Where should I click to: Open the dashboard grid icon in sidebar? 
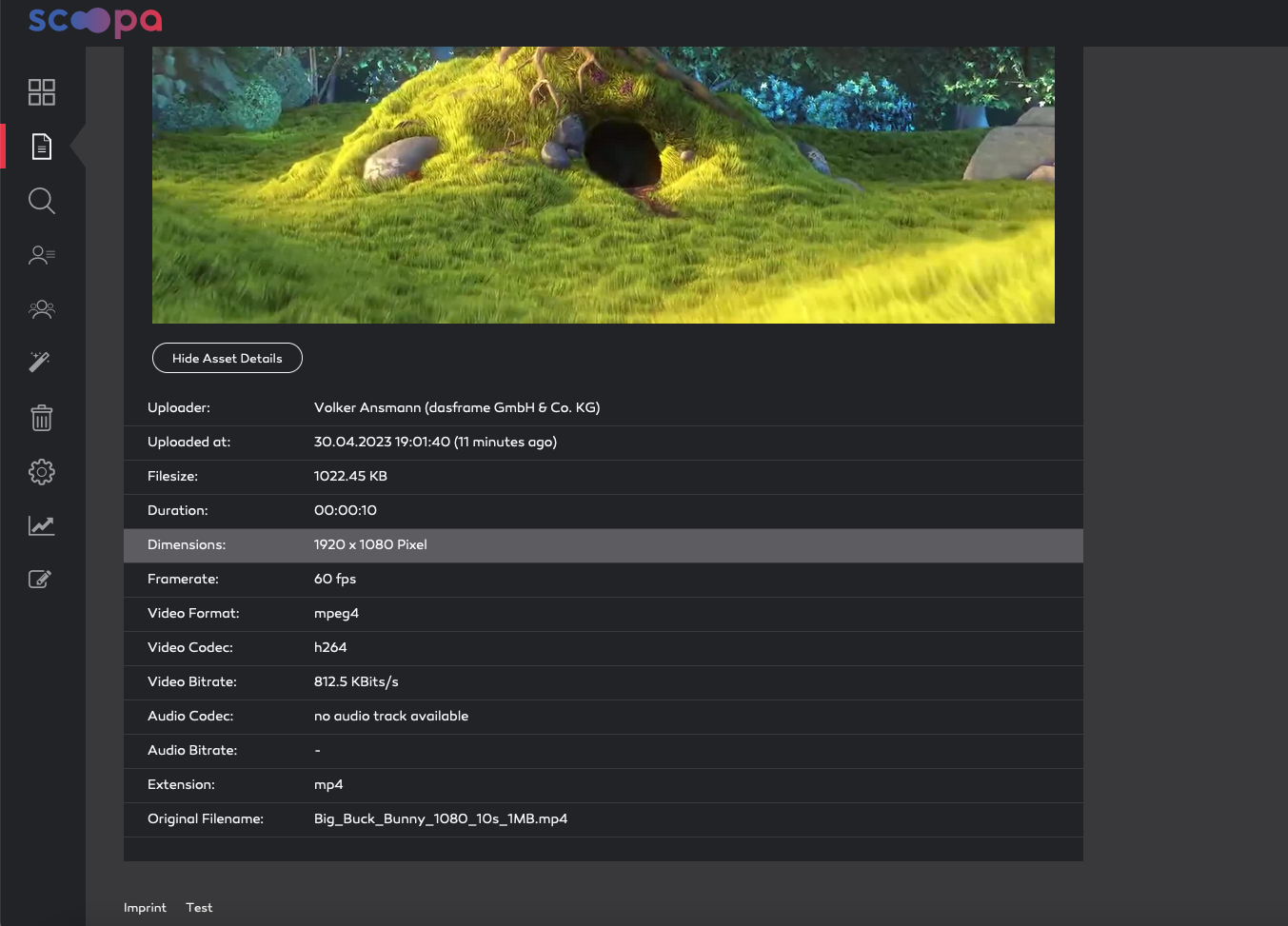tap(42, 92)
